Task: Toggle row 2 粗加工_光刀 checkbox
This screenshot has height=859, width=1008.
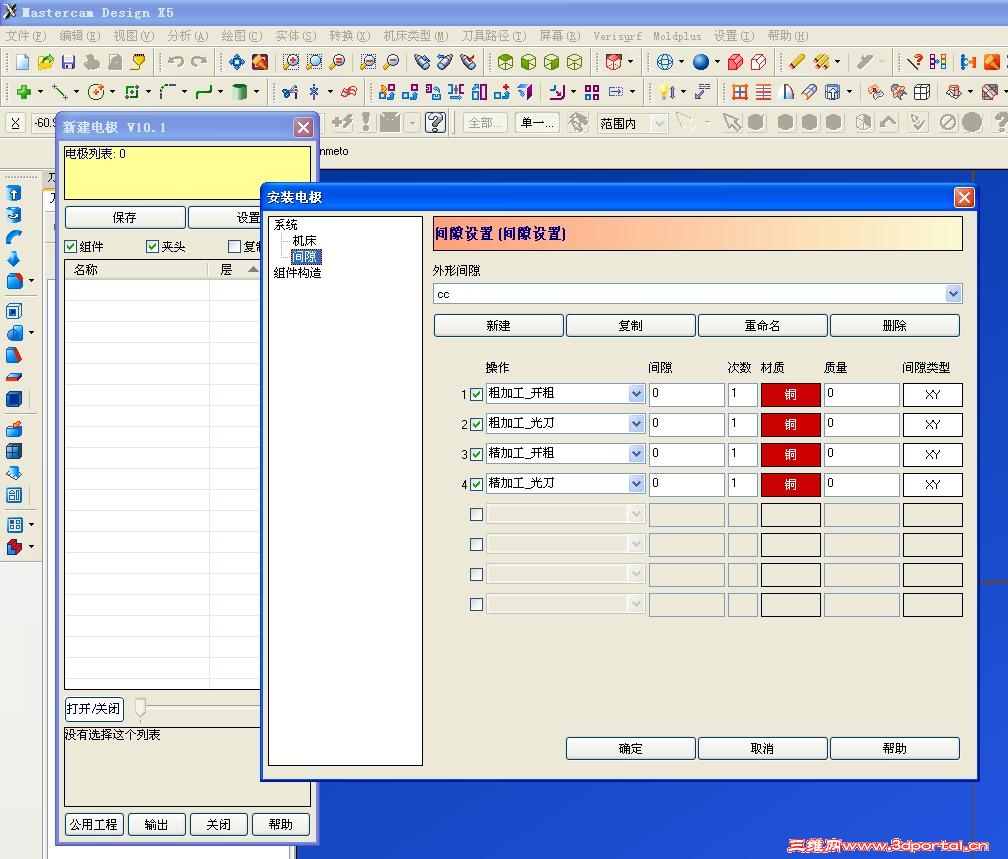Action: 476,424
